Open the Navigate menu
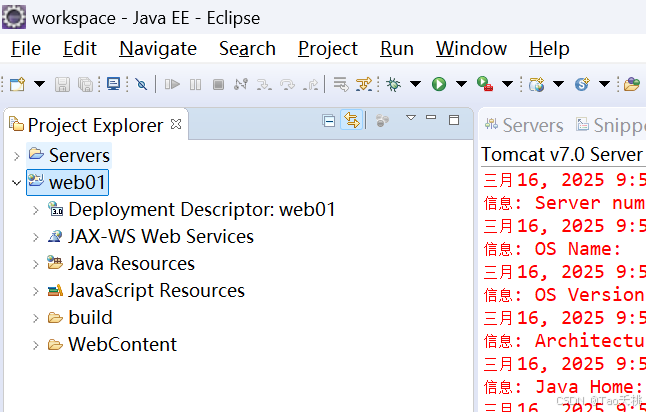Screen dimensions: 646x412 click(x=158, y=49)
